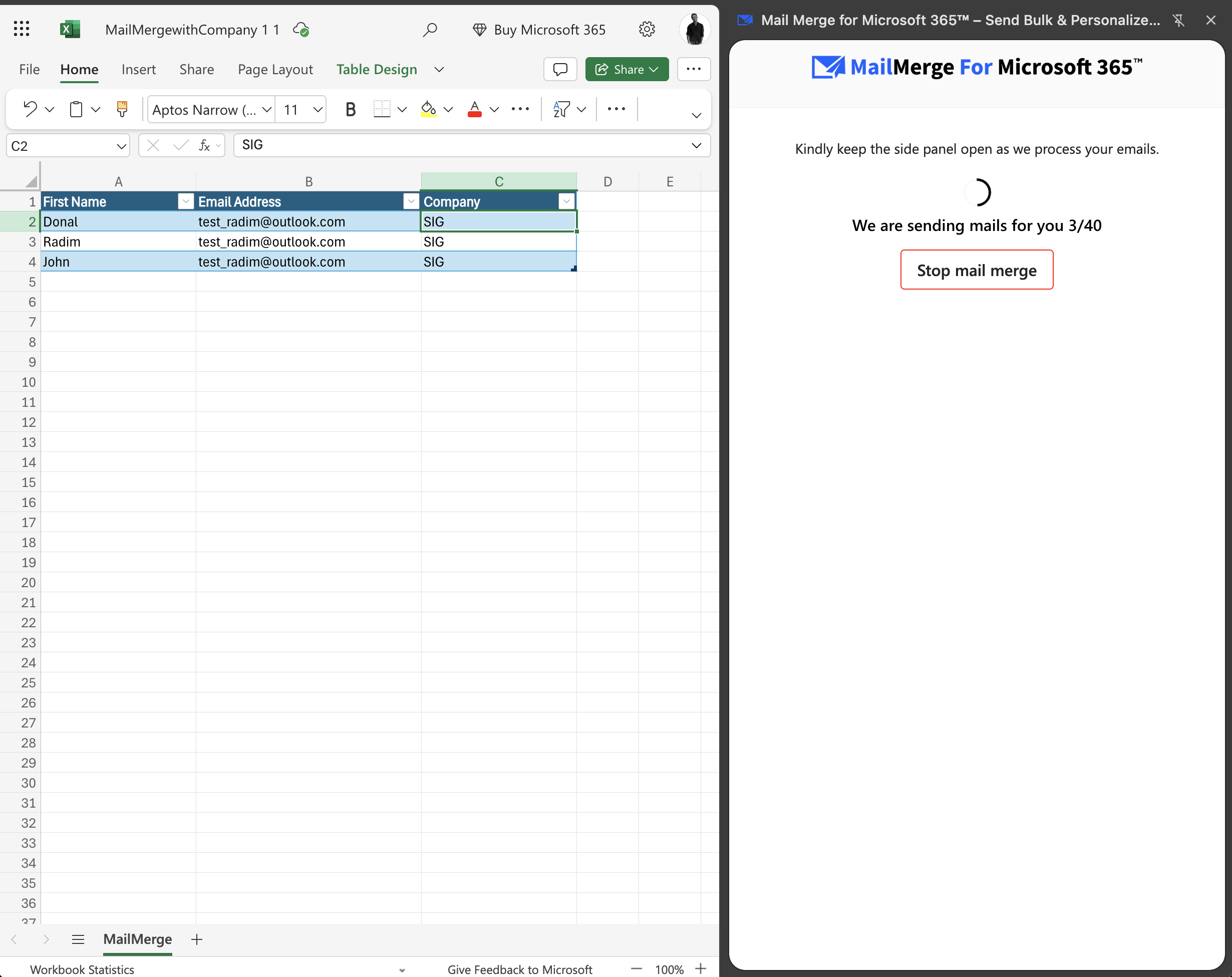Click Give Feedback to Microsoft

[x=520, y=969]
